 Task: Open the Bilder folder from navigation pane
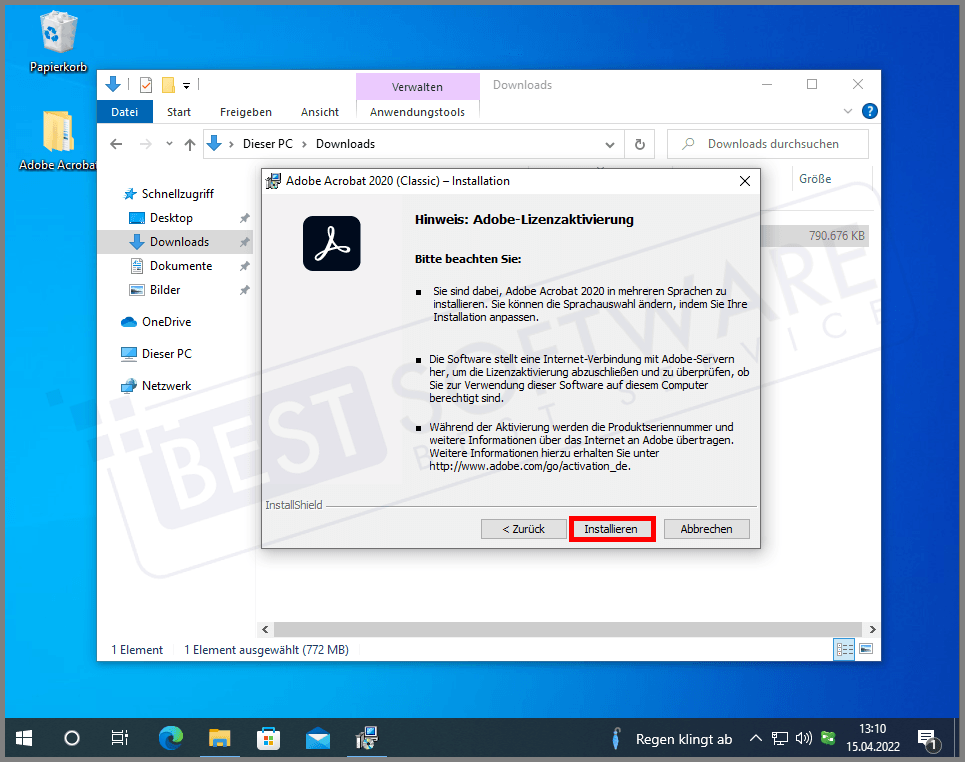pyautogui.click(x=170, y=289)
